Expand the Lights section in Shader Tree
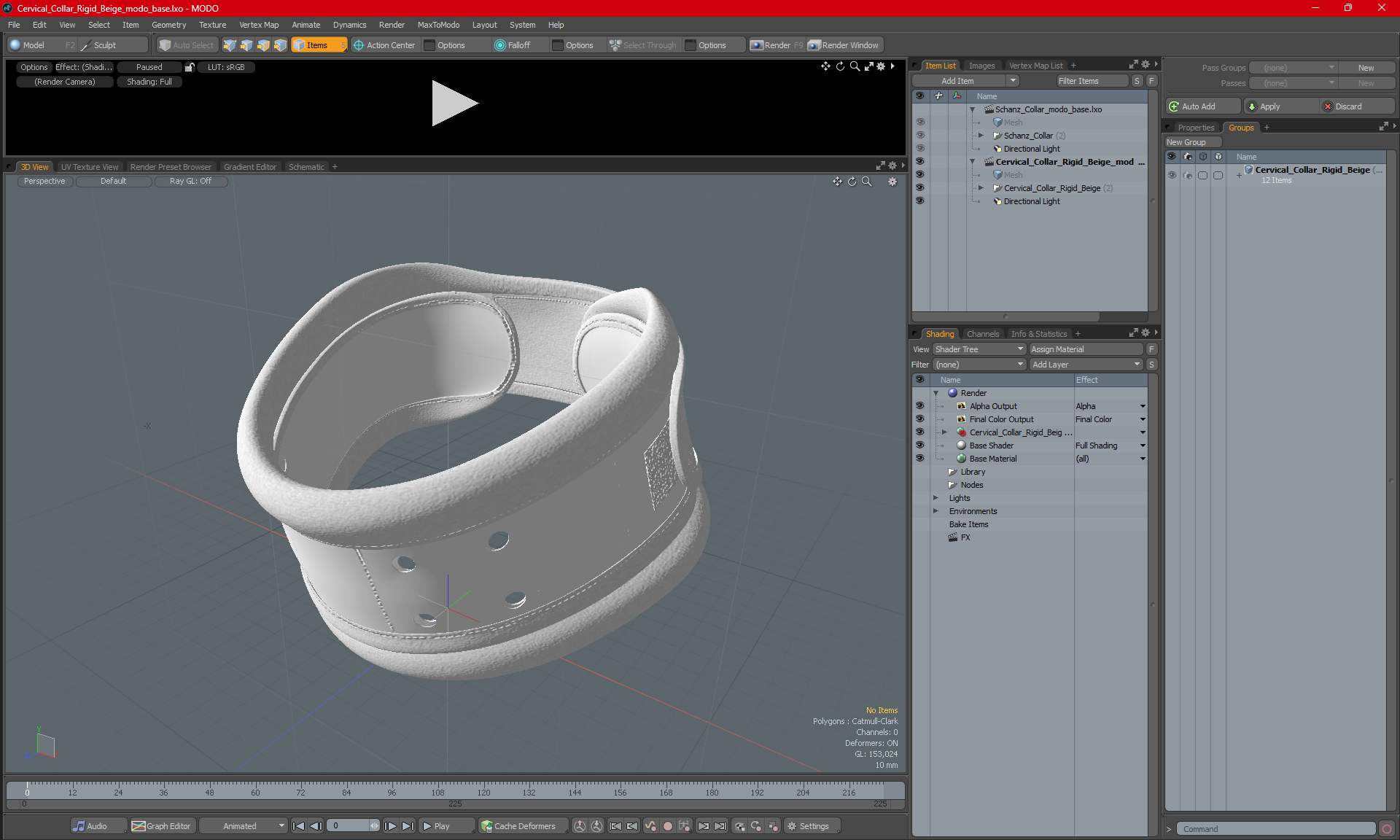The height and width of the screenshot is (840, 1400). point(937,497)
